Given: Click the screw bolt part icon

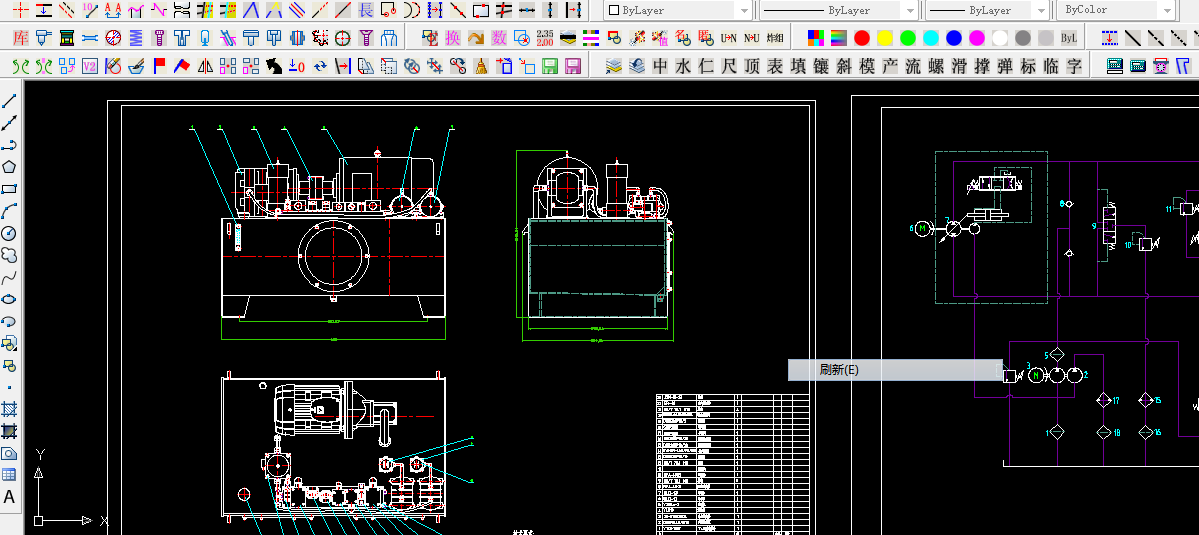Looking at the screenshot, I should point(159,37).
